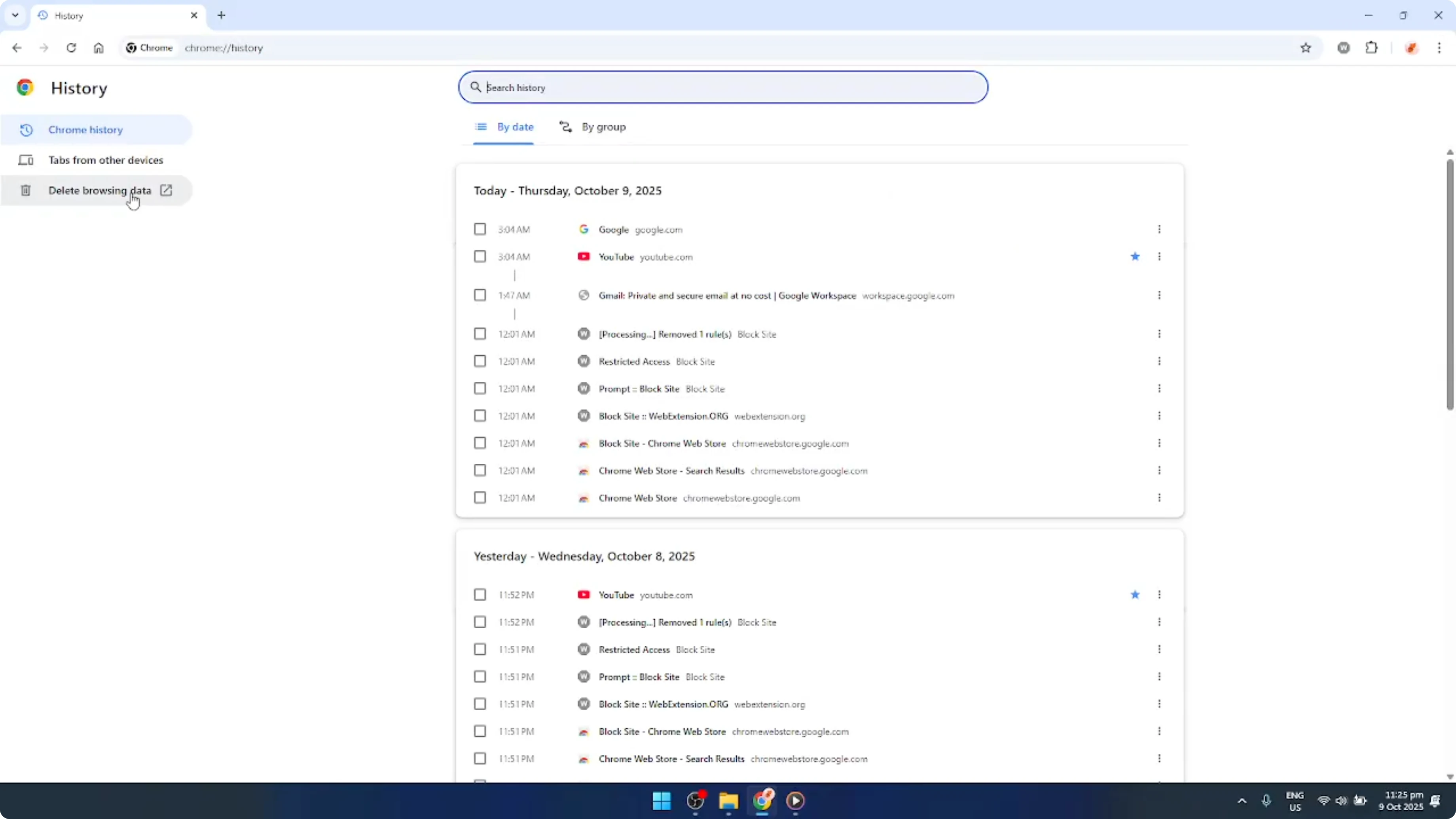The image size is (1456, 819).
Task: Open the Google google.com history link
Action: [x=613, y=229]
